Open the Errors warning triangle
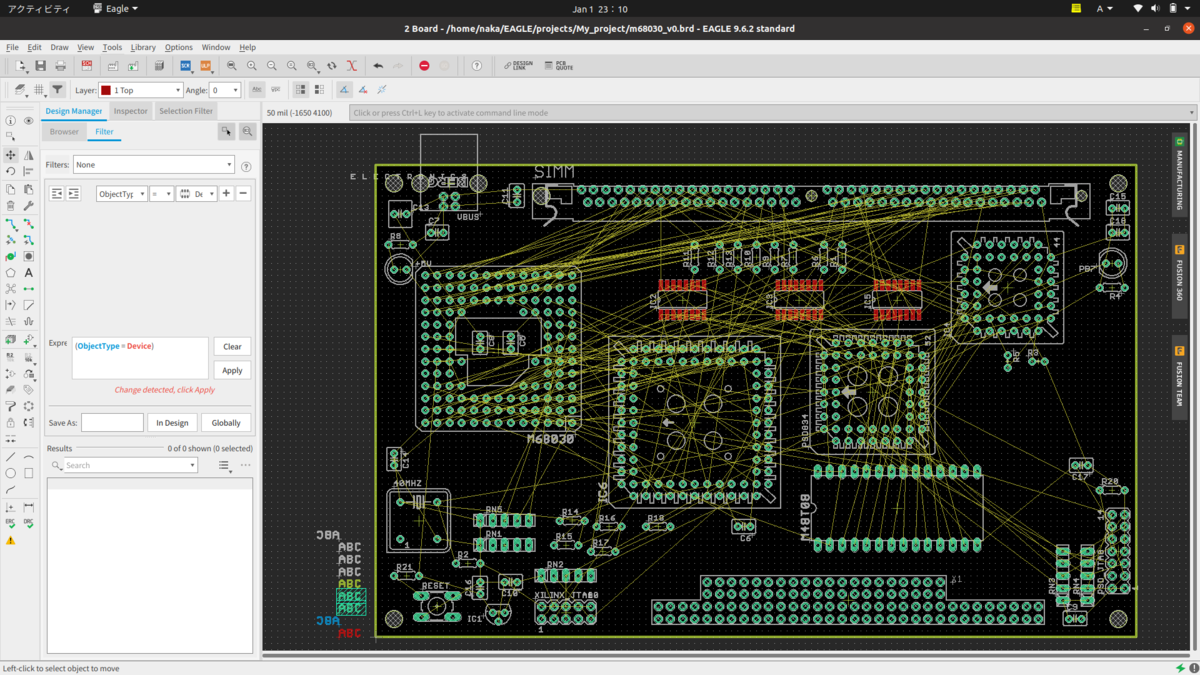 pyautogui.click(x=10, y=541)
